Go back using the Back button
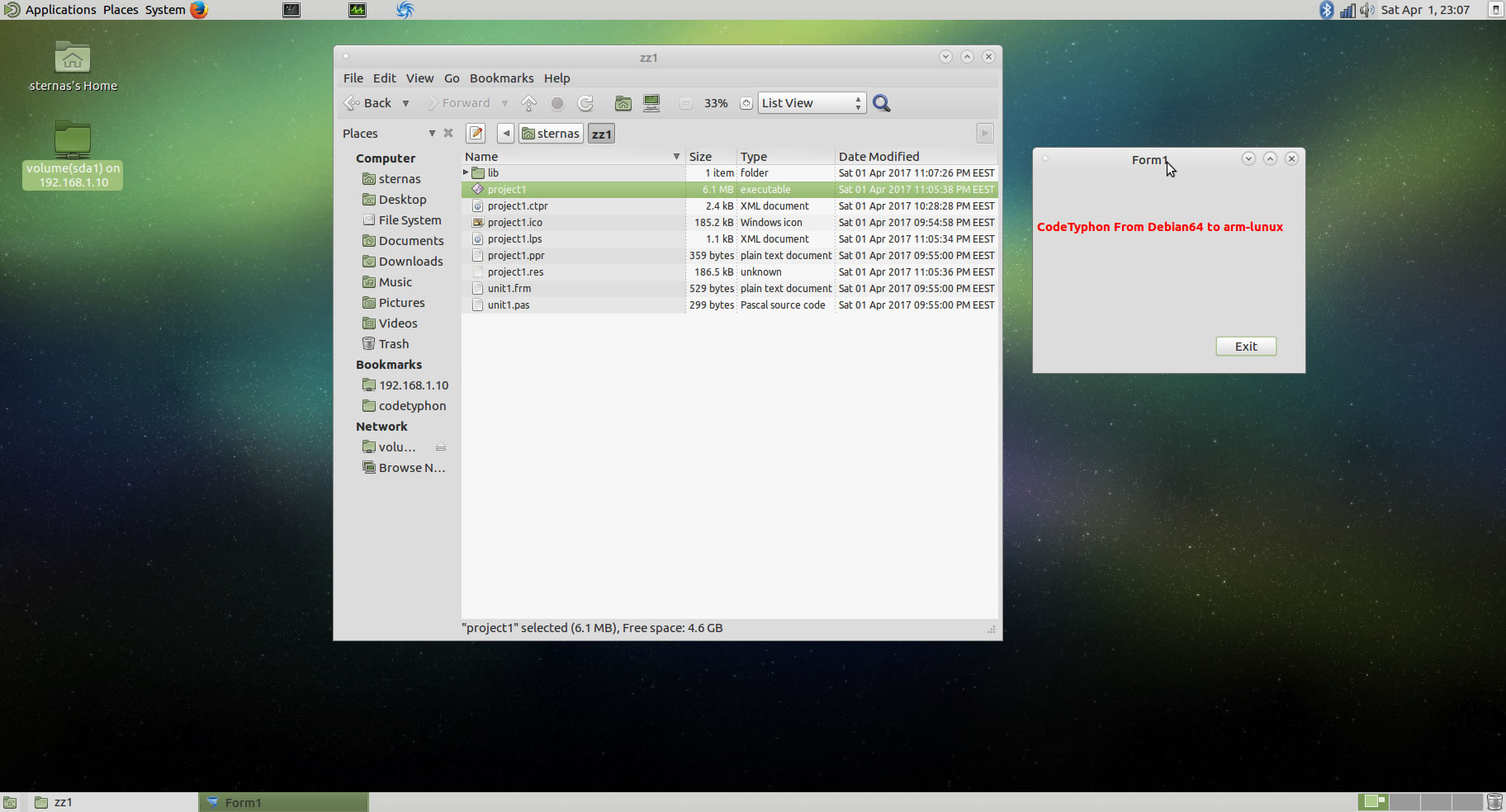 (x=368, y=103)
